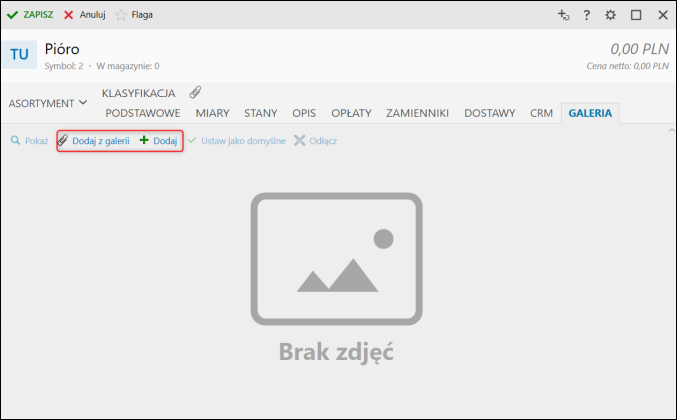Add a photo with green plus Dodaj
The width and height of the screenshot is (677, 420).
pyautogui.click(x=158, y=141)
